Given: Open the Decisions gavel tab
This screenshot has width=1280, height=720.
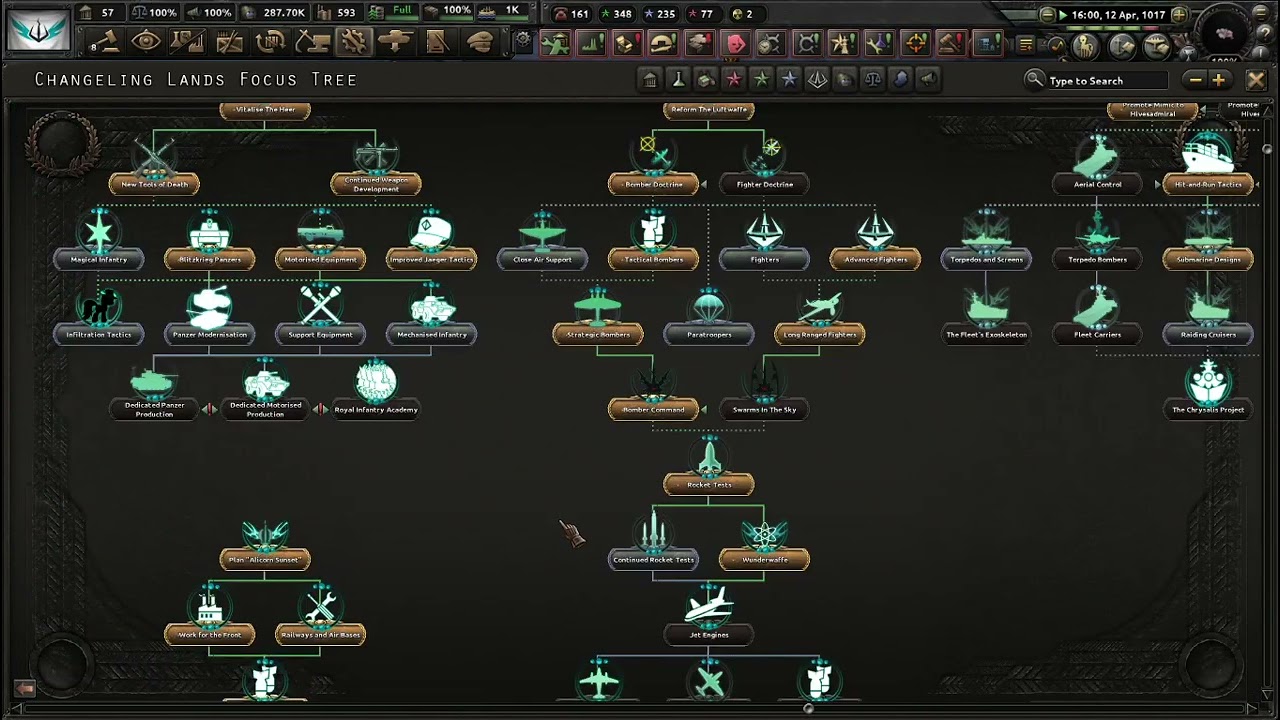Looking at the screenshot, I should coord(105,41).
